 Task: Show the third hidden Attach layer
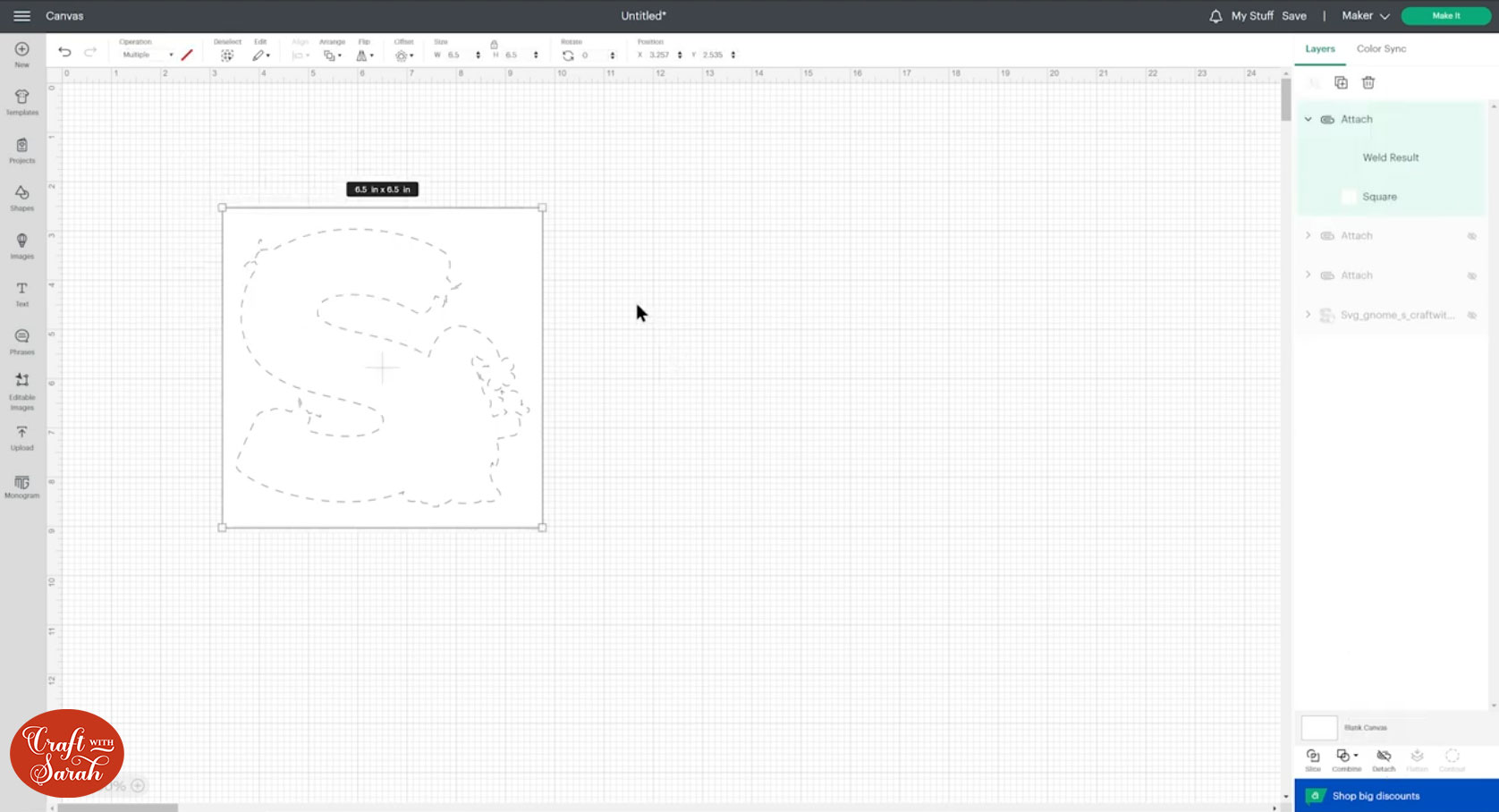point(1471,275)
